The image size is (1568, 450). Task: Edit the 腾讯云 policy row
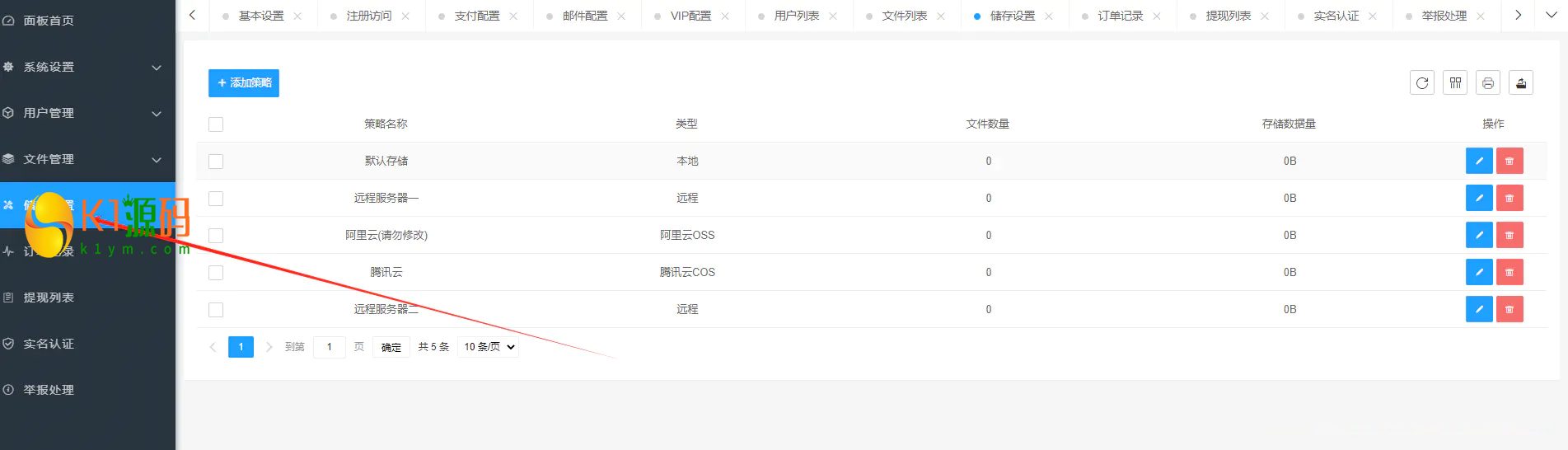[x=1479, y=272]
